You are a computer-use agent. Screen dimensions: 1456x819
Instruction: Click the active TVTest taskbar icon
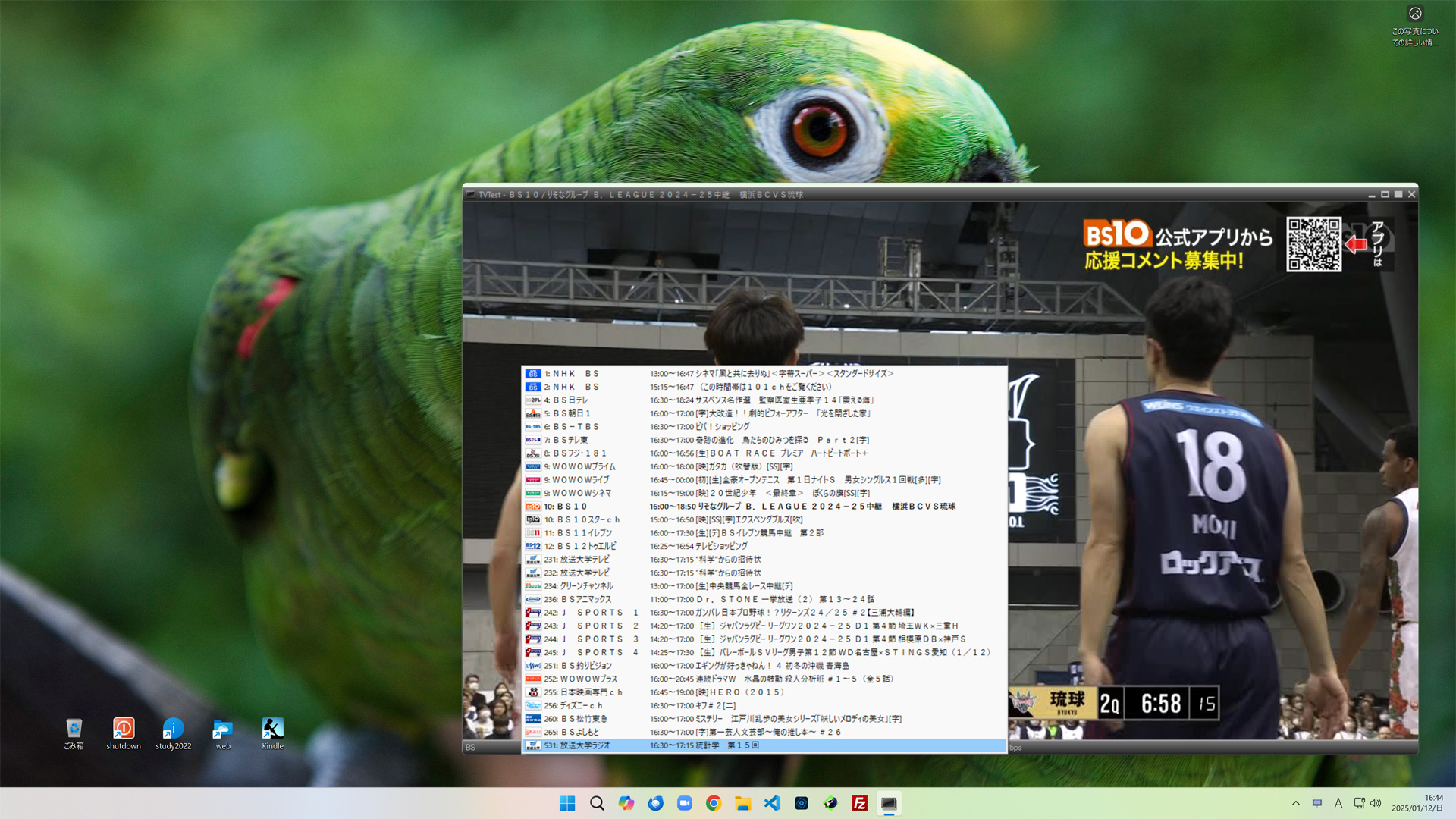(889, 803)
